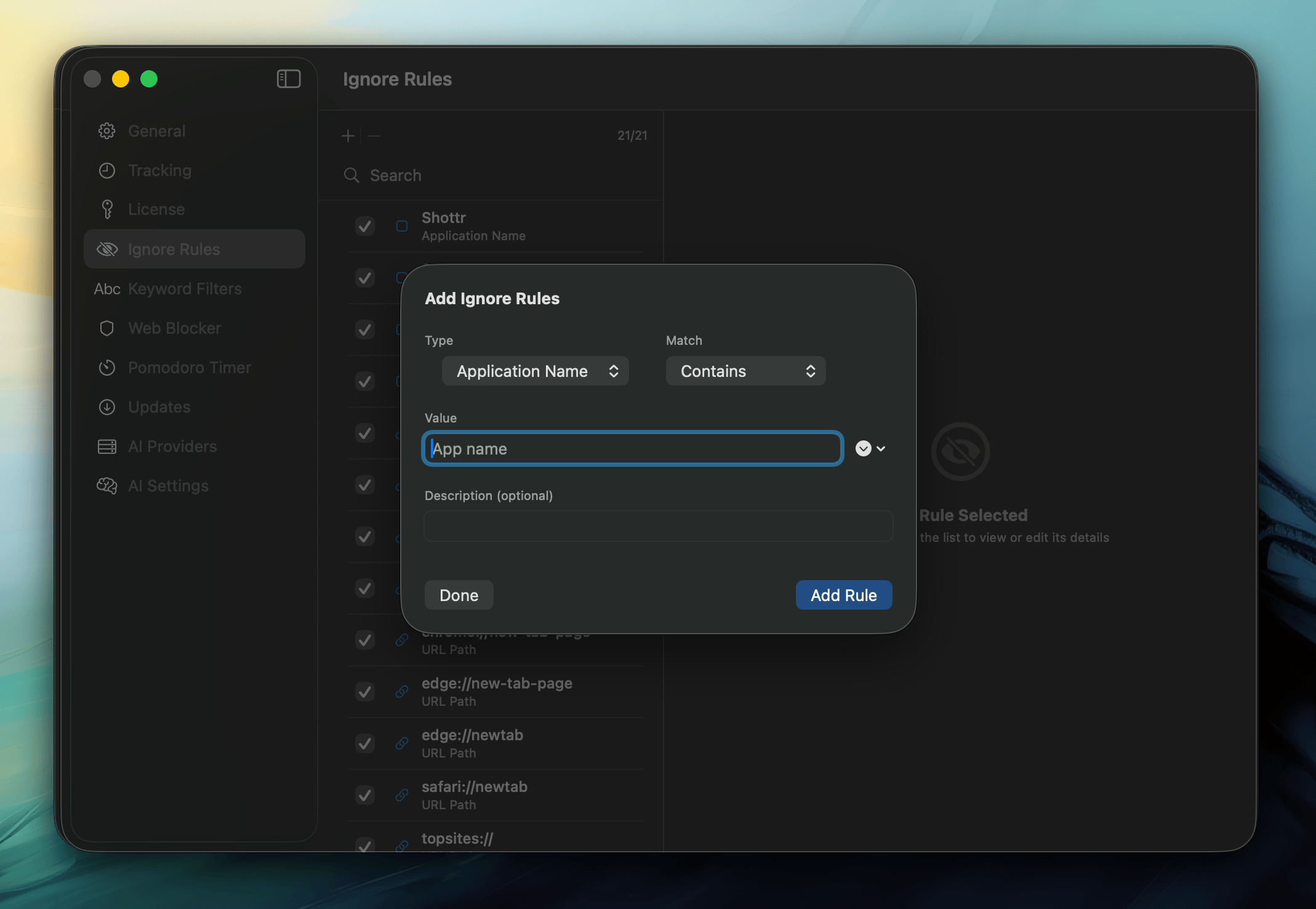Open the Type Application Name dropdown
Screen dimensions: 1316x909
pos(535,371)
